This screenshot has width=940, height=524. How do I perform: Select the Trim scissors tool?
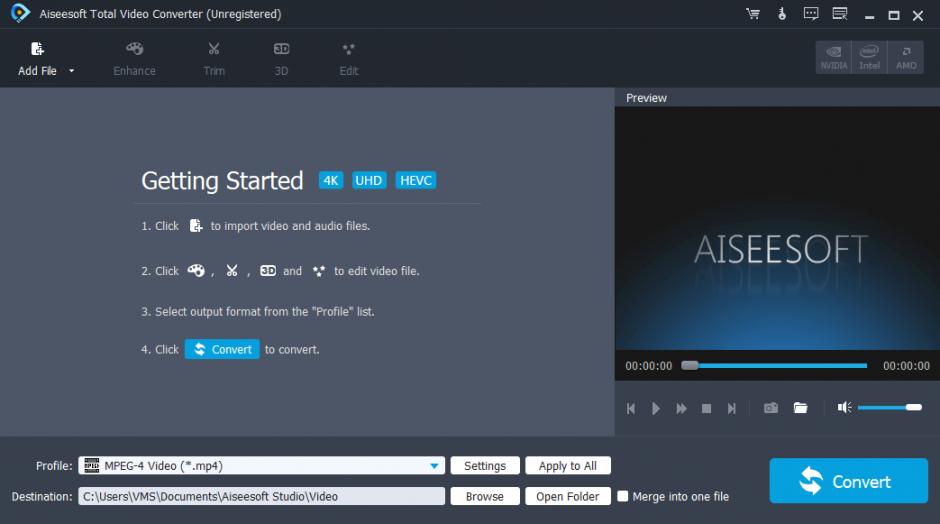point(214,59)
